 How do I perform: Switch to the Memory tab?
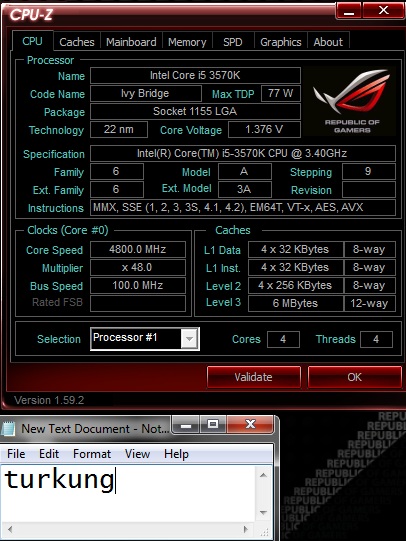pyautogui.click(x=187, y=42)
